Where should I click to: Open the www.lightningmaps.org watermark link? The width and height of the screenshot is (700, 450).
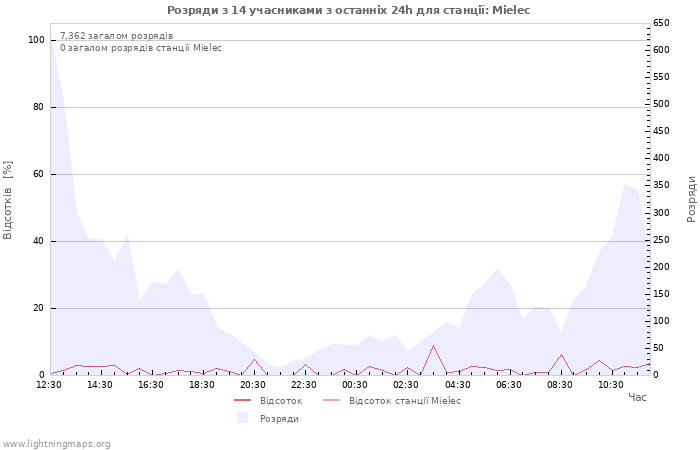56,443
